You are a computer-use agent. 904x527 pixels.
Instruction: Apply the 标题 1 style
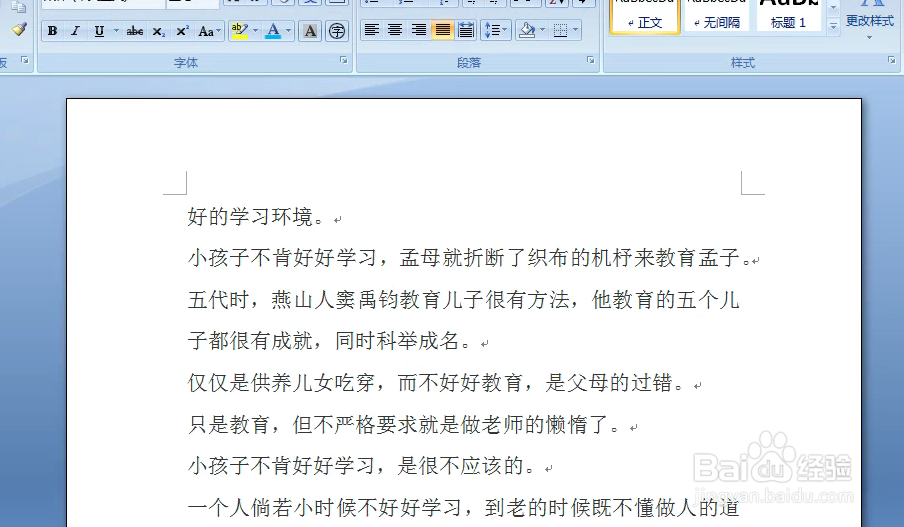coord(789,16)
